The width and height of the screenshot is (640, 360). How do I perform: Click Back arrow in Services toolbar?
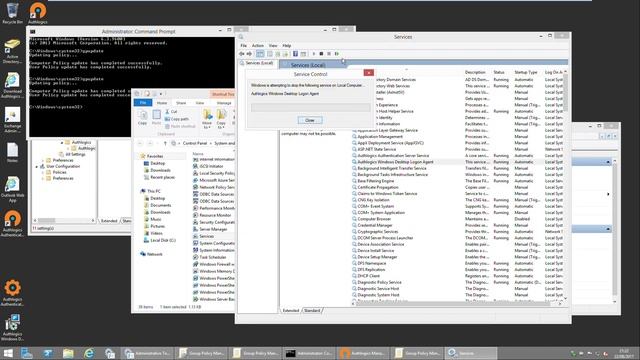[242, 54]
